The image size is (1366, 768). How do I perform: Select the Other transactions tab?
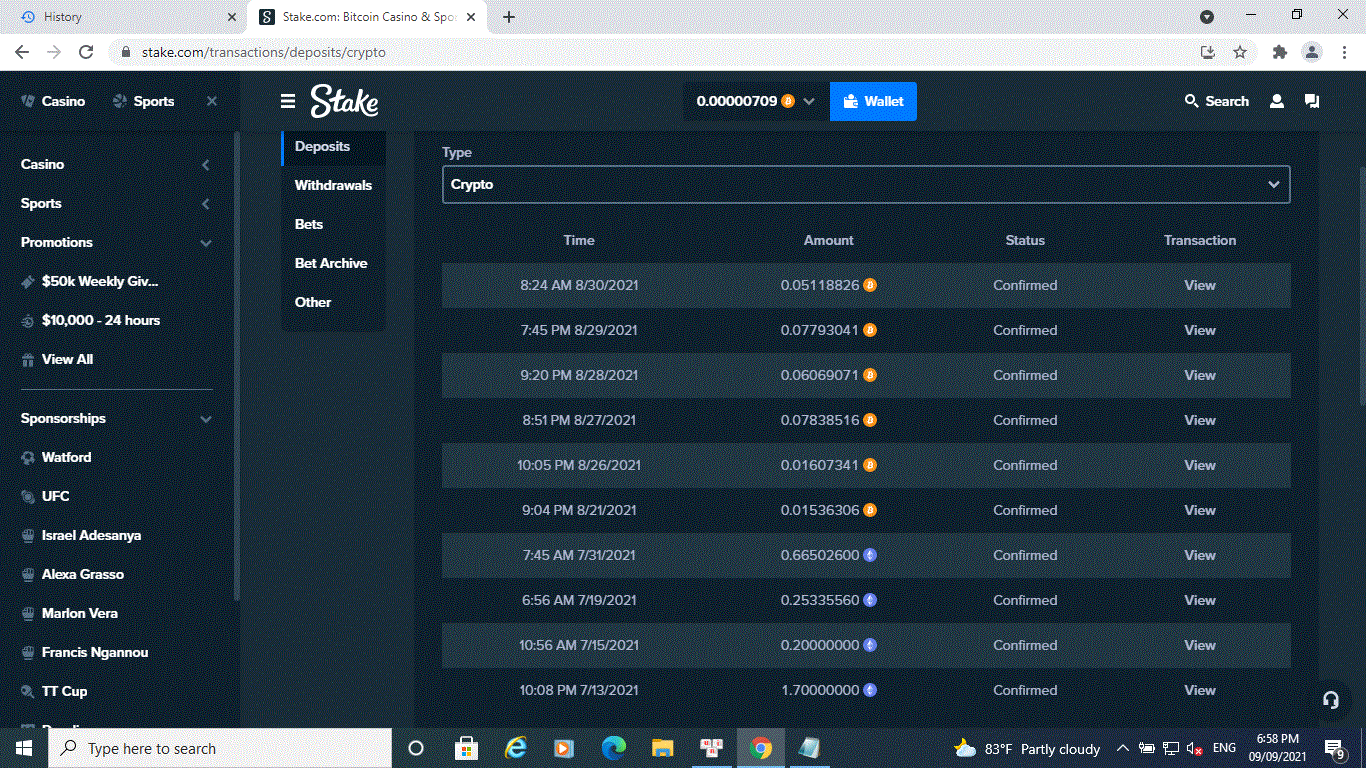click(313, 303)
